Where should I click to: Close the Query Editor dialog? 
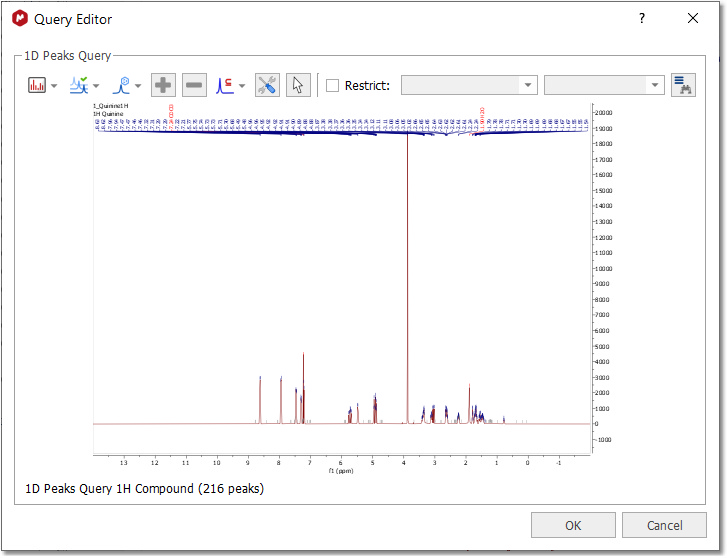click(693, 19)
